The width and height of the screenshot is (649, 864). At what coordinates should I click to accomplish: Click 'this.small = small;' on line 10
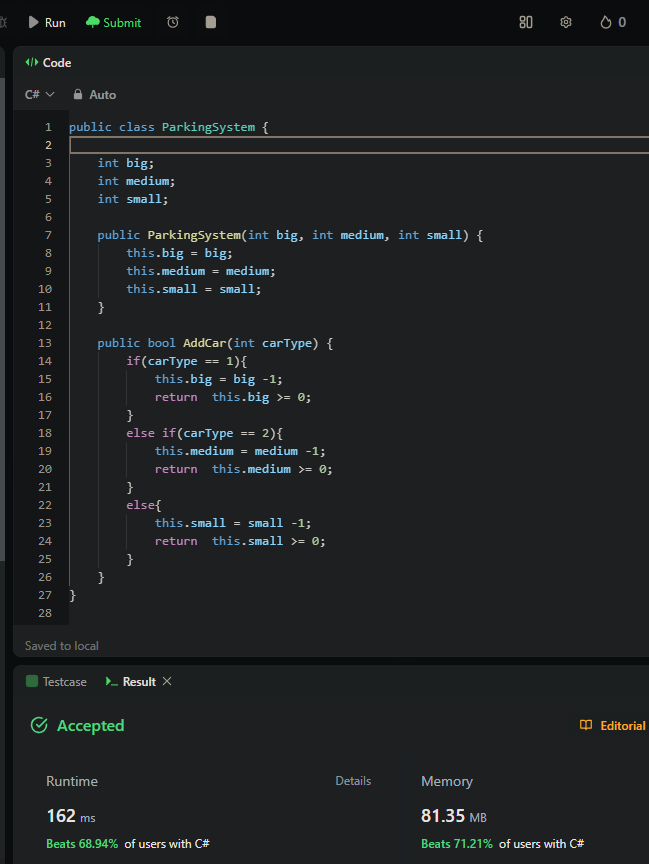193,289
